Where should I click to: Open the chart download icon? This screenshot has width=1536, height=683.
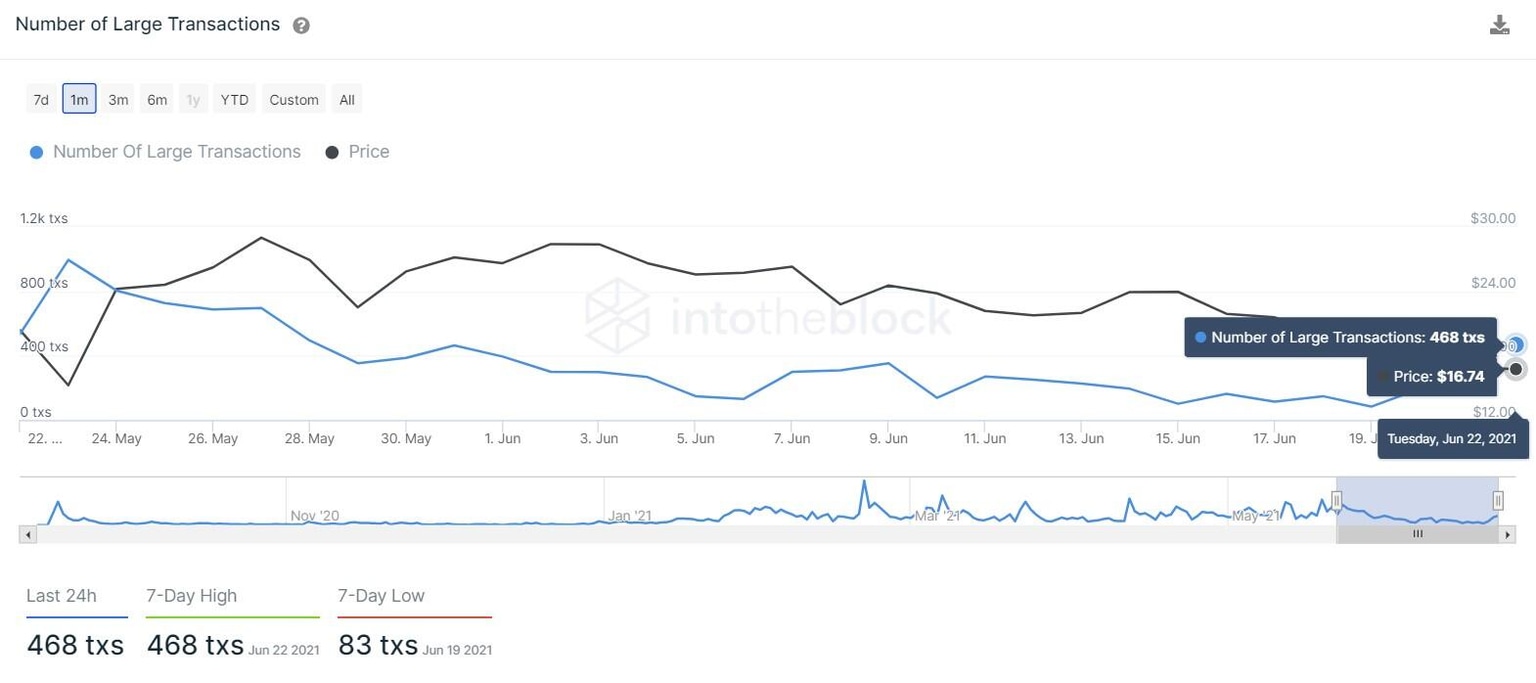click(x=1499, y=23)
